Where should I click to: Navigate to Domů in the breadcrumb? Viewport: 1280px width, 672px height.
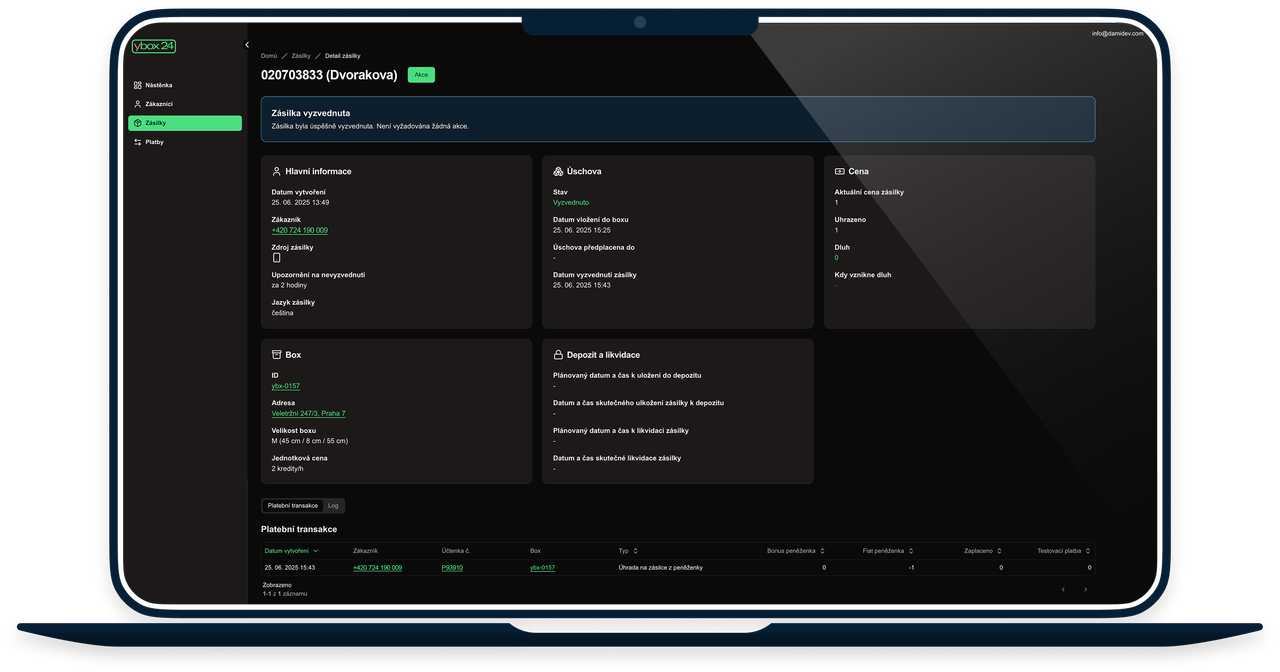pyautogui.click(x=269, y=56)
